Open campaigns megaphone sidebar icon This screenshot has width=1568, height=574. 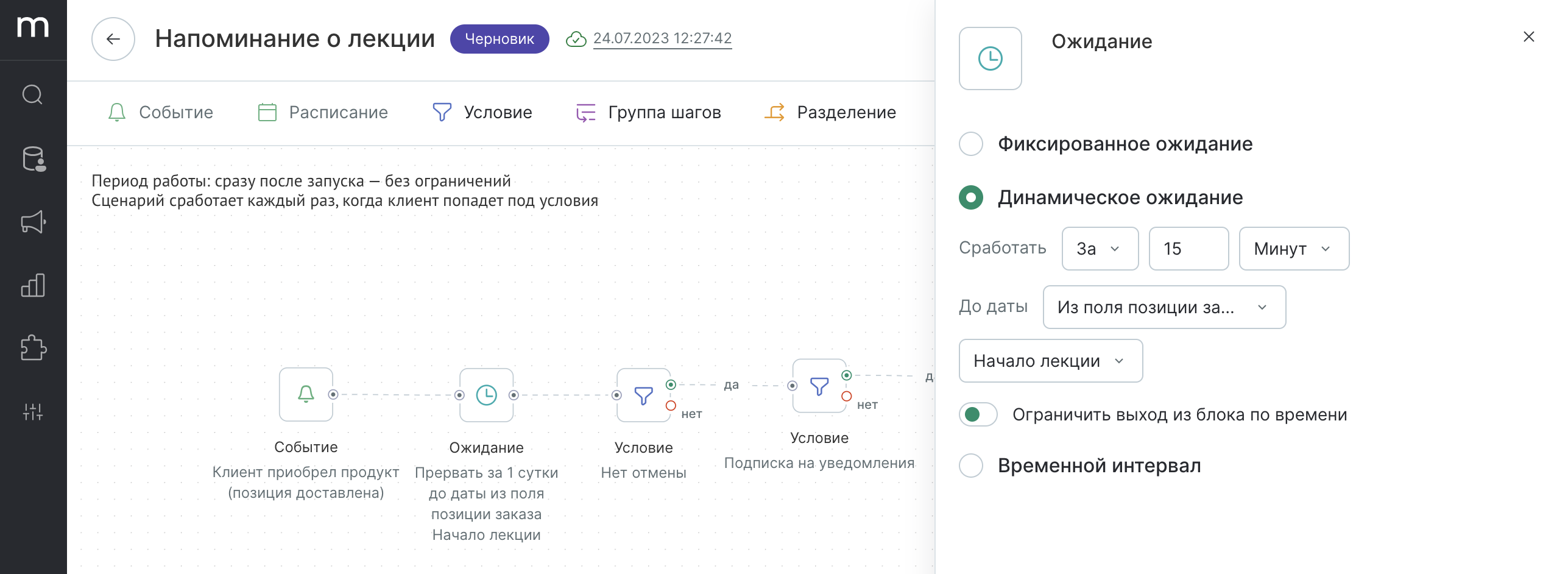(34, 222)
